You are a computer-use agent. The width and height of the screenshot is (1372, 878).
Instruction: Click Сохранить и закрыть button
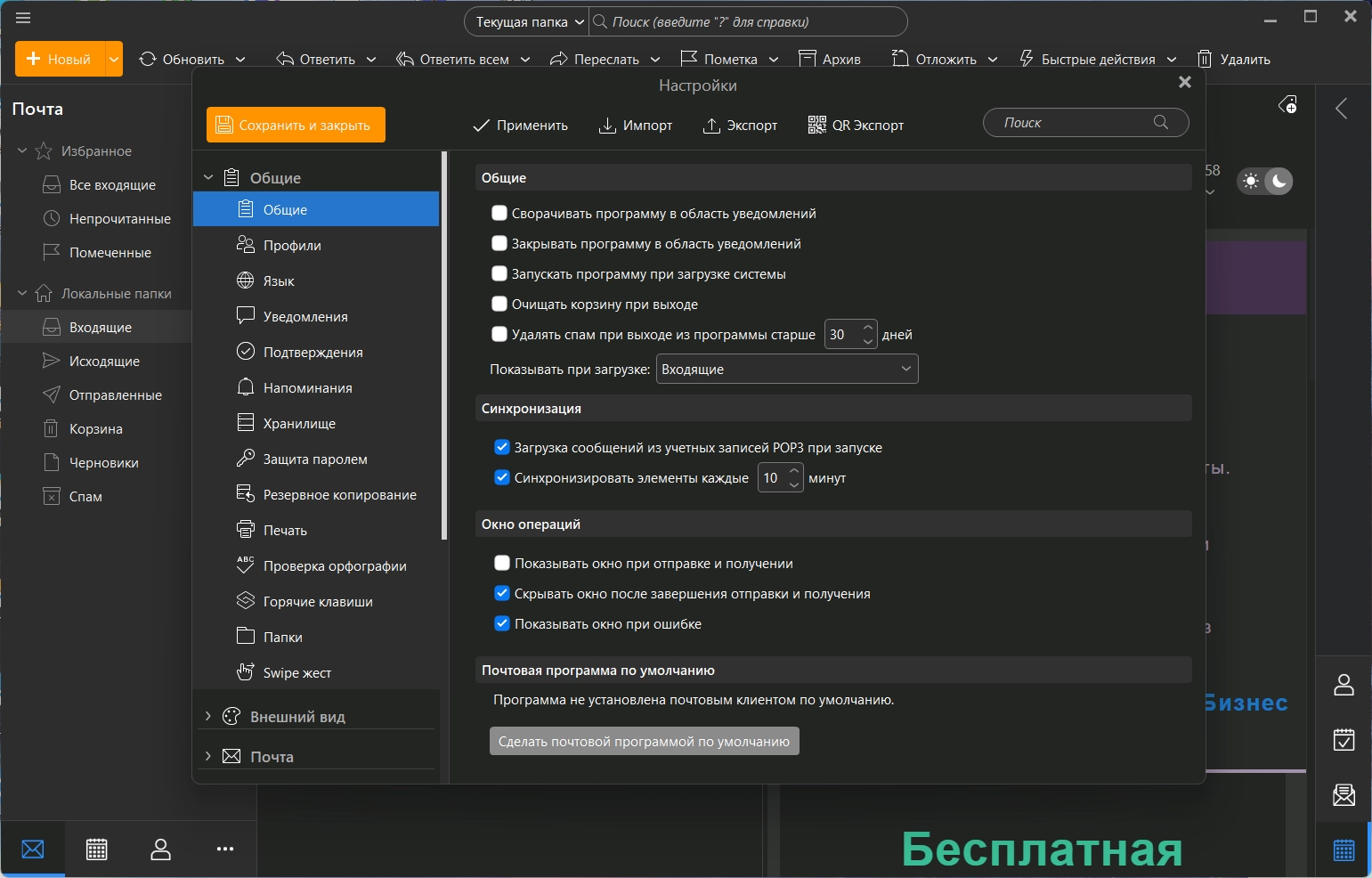pyautogui.click(x=296, y=125)
